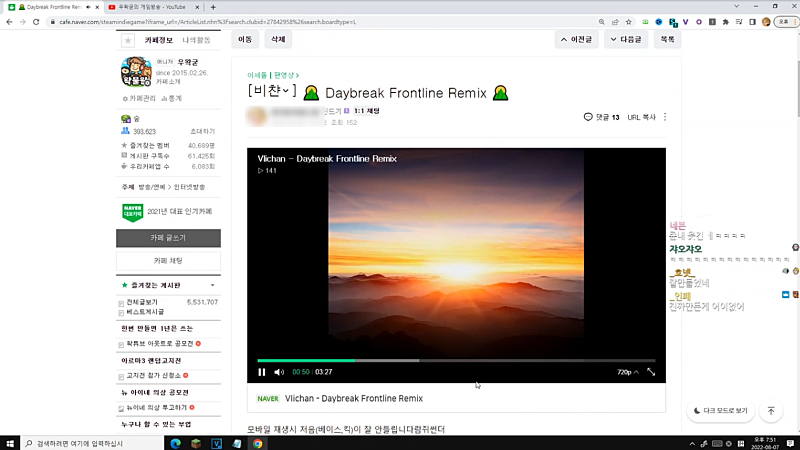The image size is (800, 450).
Task: Go to previous article with 이전글
Action: (577, 40)
